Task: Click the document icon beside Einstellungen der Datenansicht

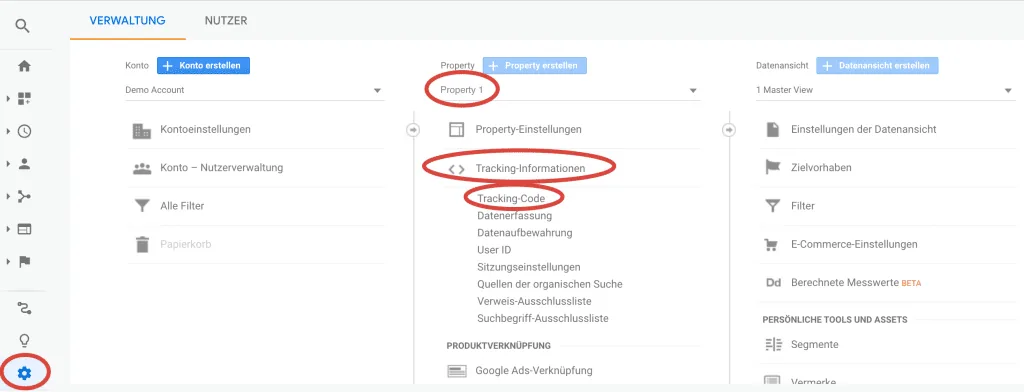Action: pos(773,129)
